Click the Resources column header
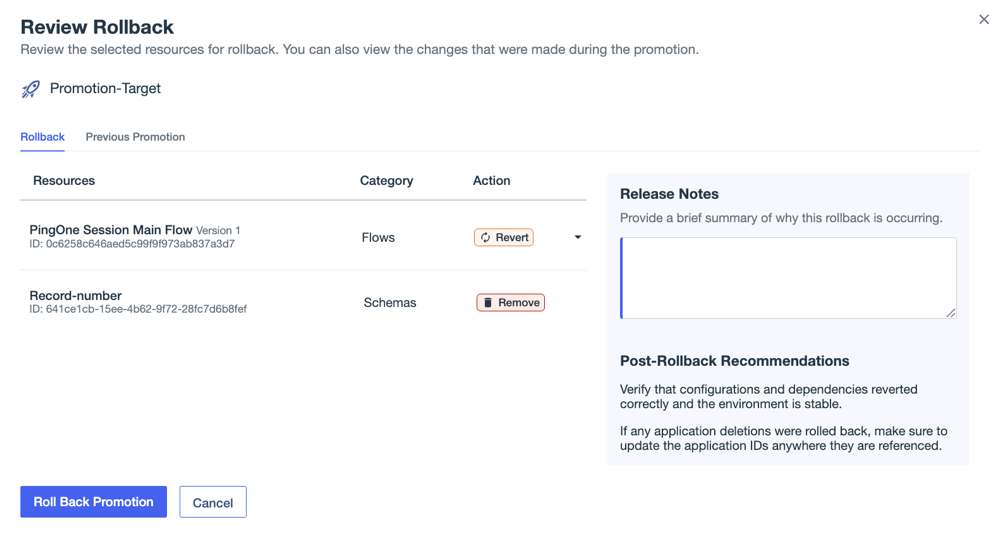The width and height of the screenshot is (1000, 538). (64, 180)
